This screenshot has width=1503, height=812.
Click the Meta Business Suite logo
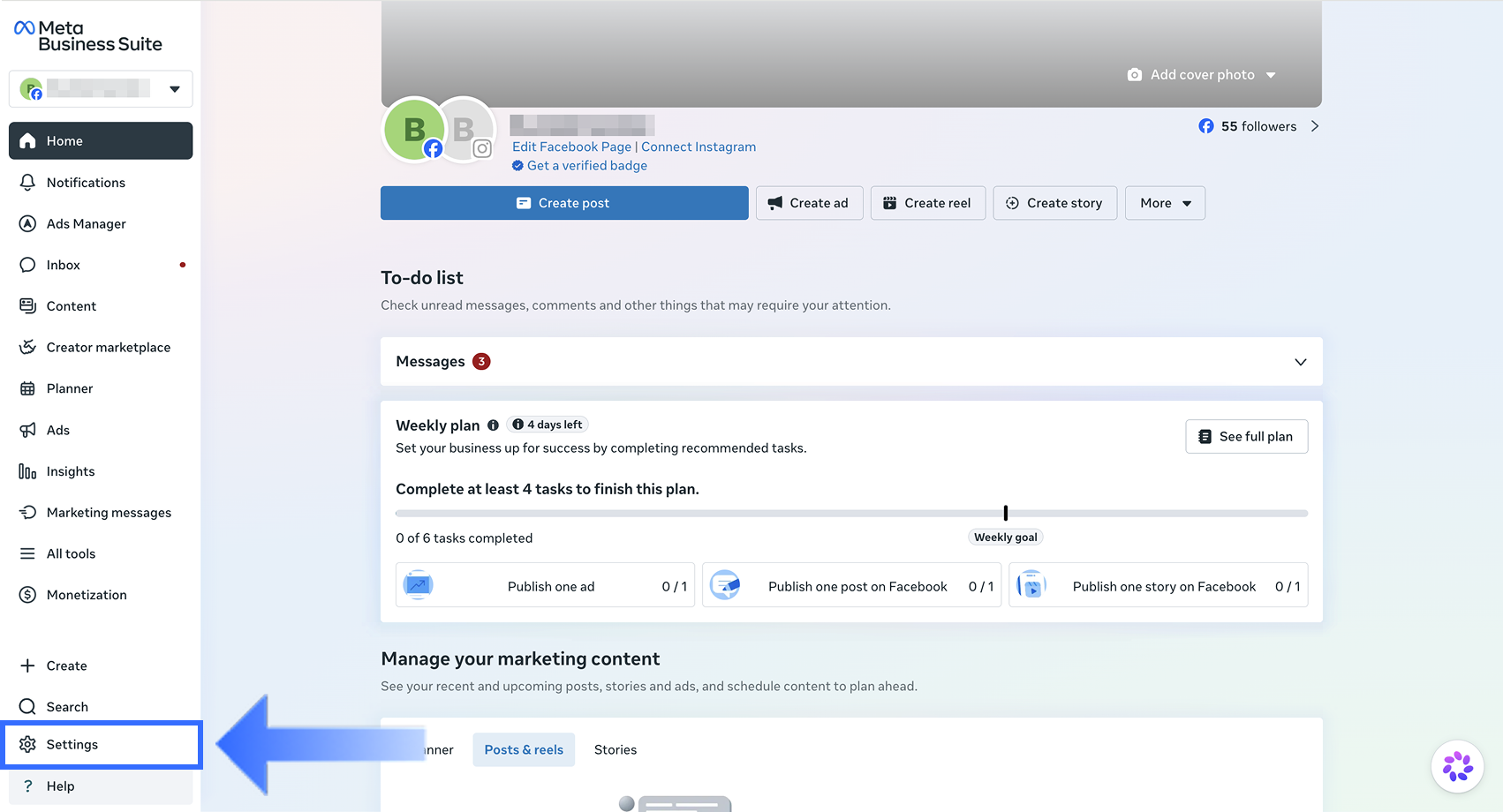[x=88, y=36]
